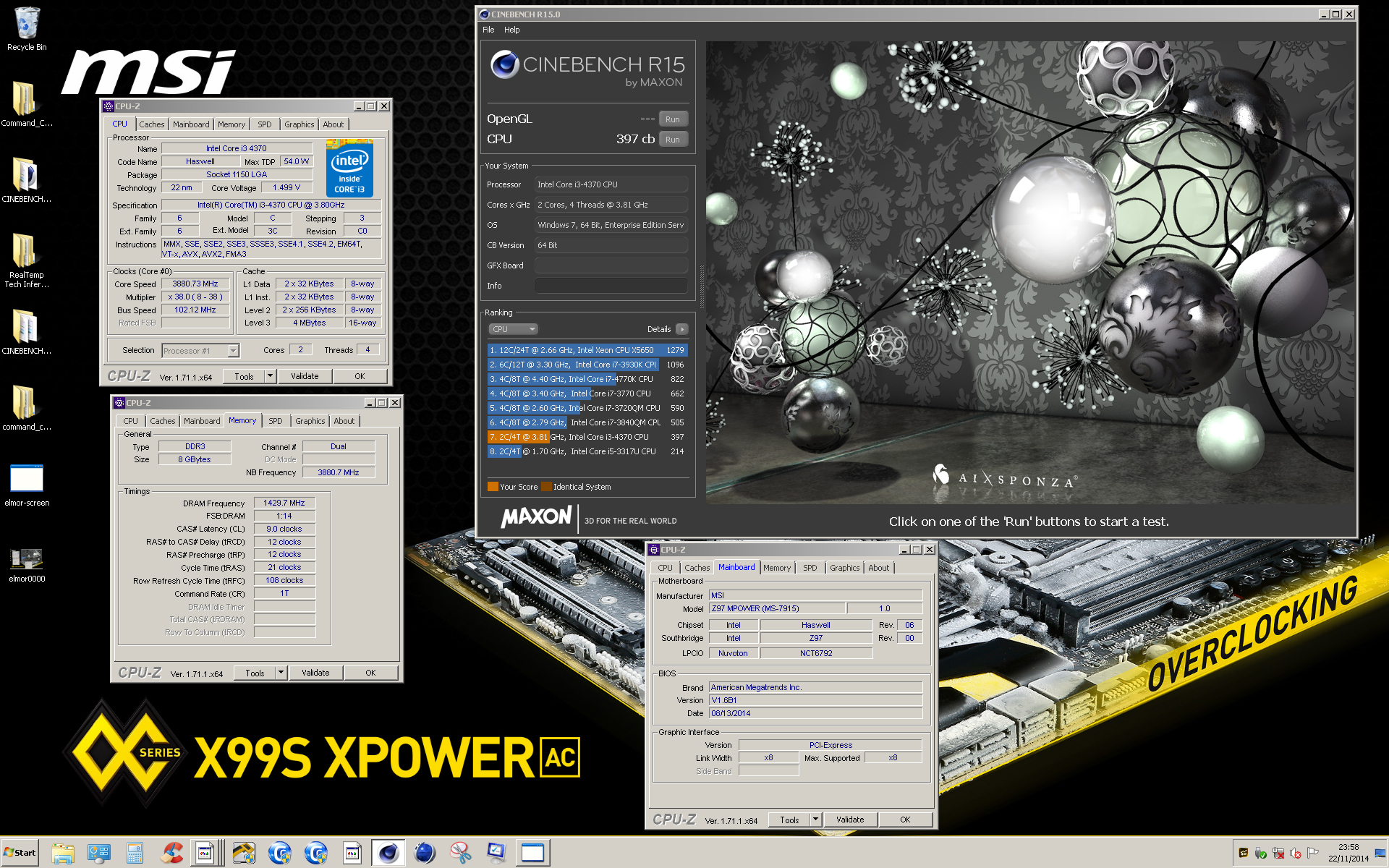Switch to About tab in Memory CPU-Z window
Screen dimensions: 1389x868
click(x=344, y=421)
